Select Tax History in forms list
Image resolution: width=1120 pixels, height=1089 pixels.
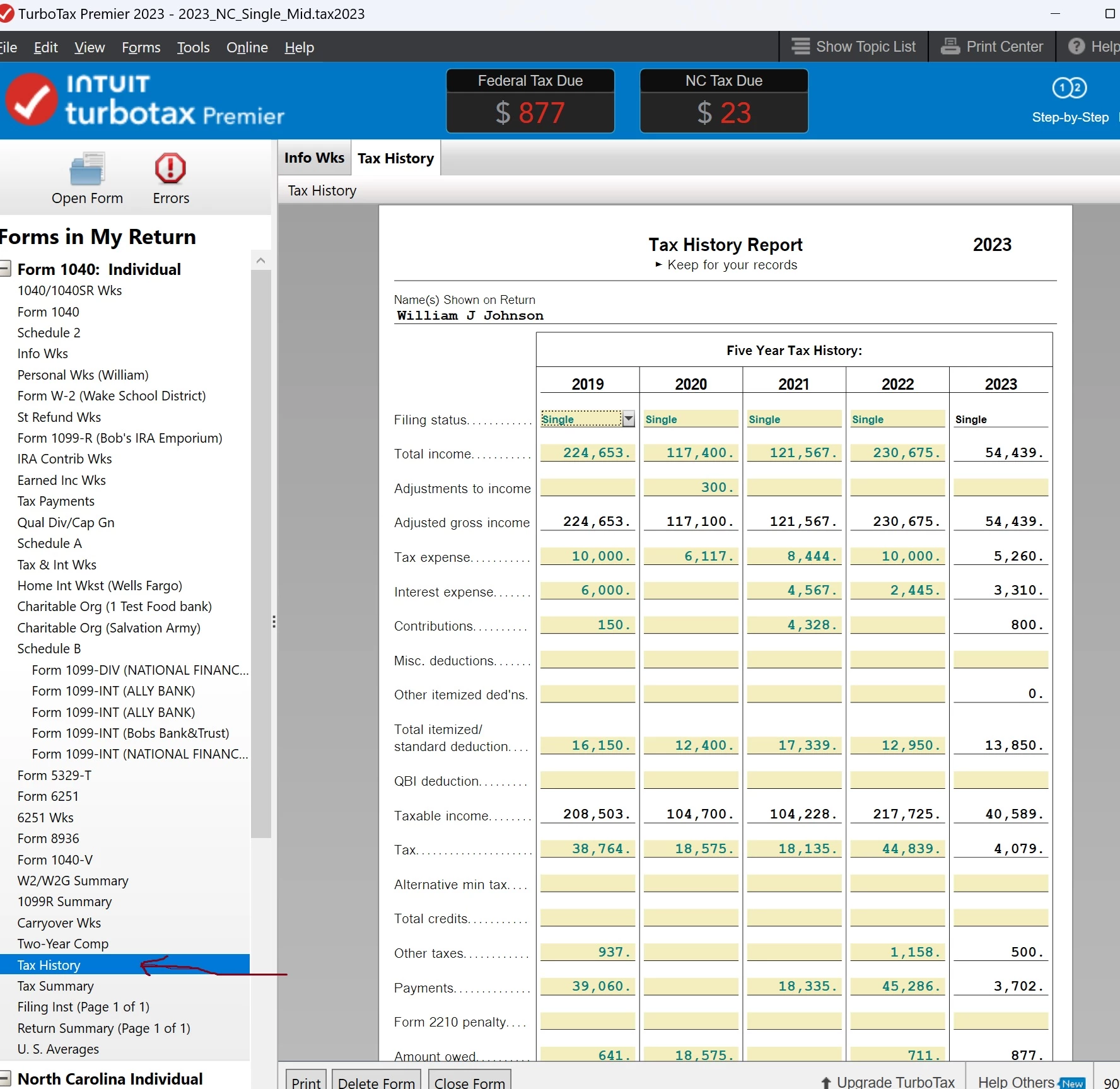point(125,965)
